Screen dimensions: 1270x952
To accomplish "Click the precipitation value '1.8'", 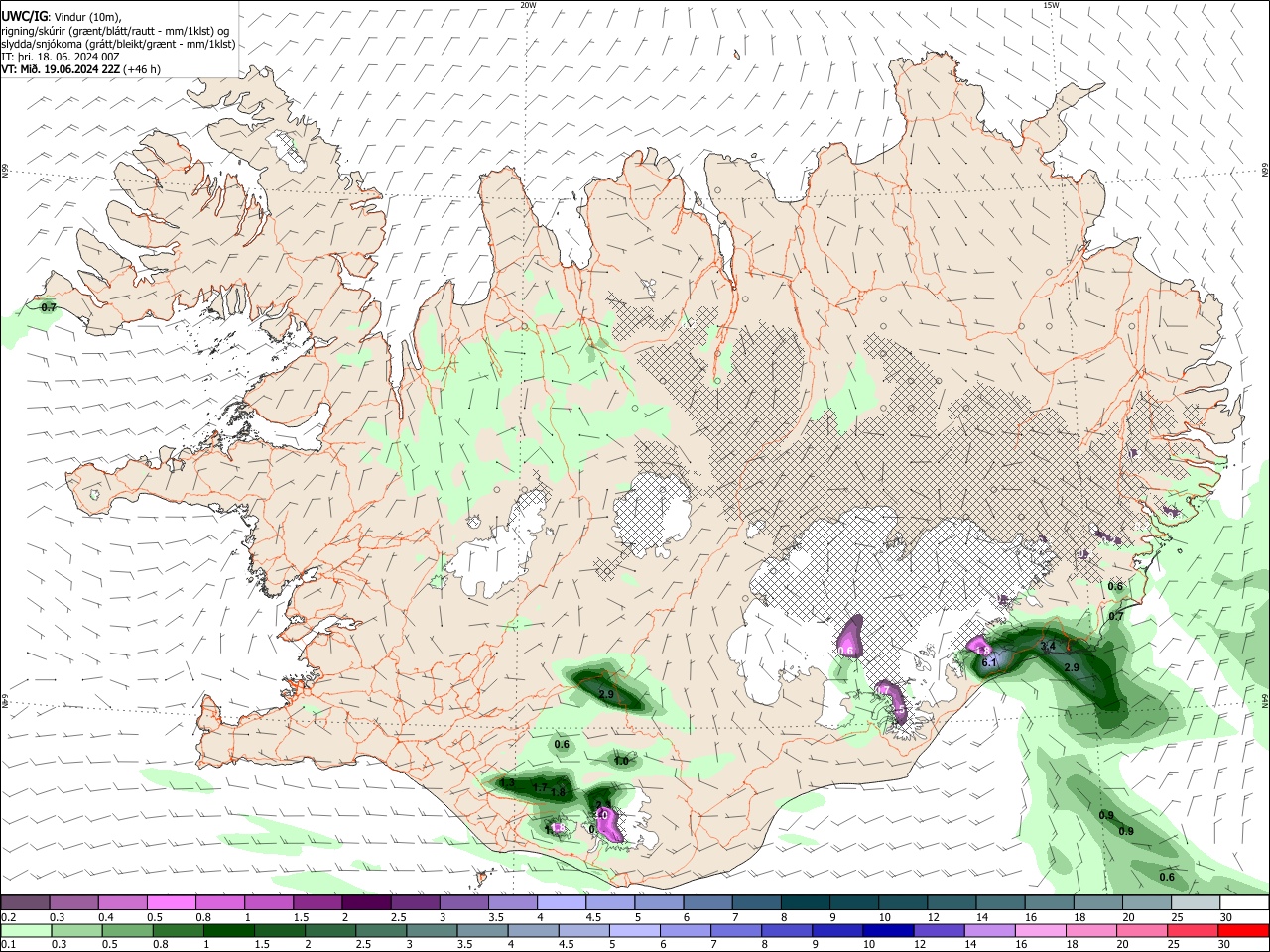I will tap(558, 792).
